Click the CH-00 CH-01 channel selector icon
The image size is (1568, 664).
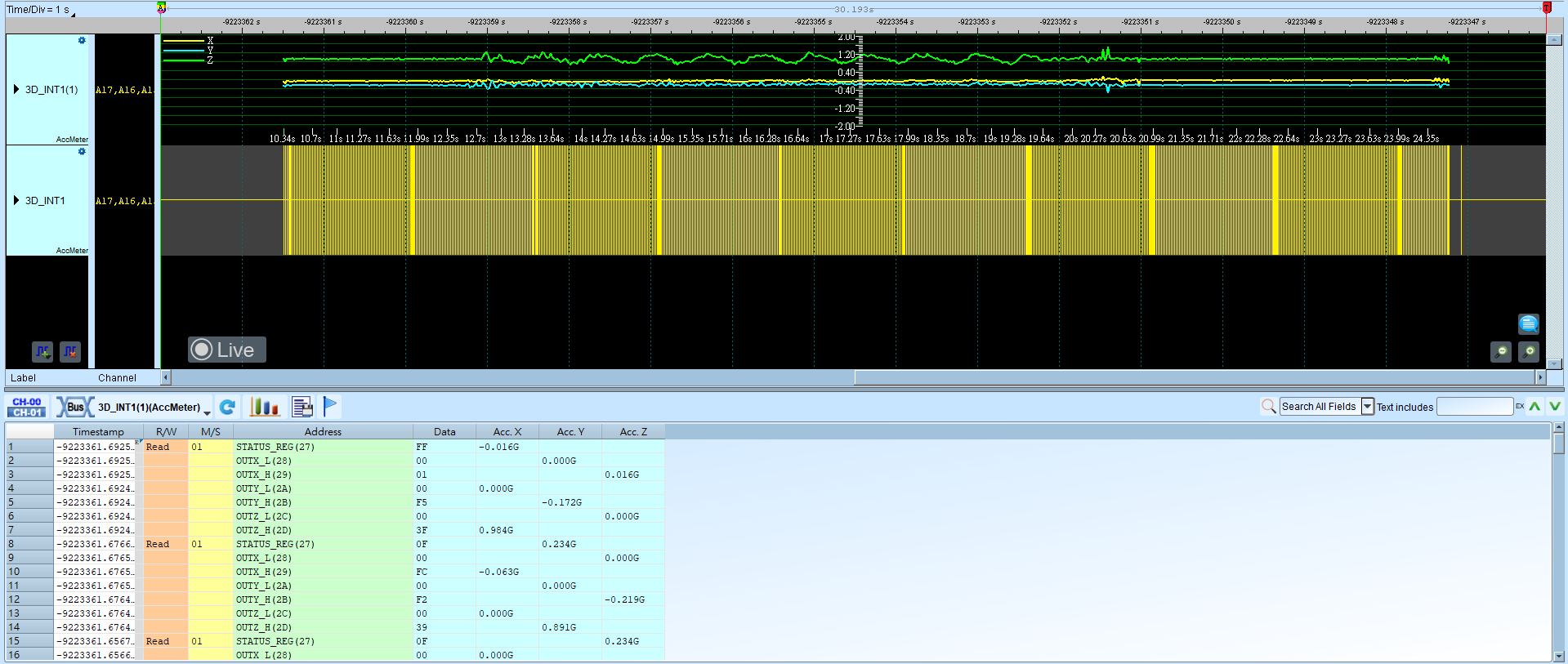coord(27,407)
